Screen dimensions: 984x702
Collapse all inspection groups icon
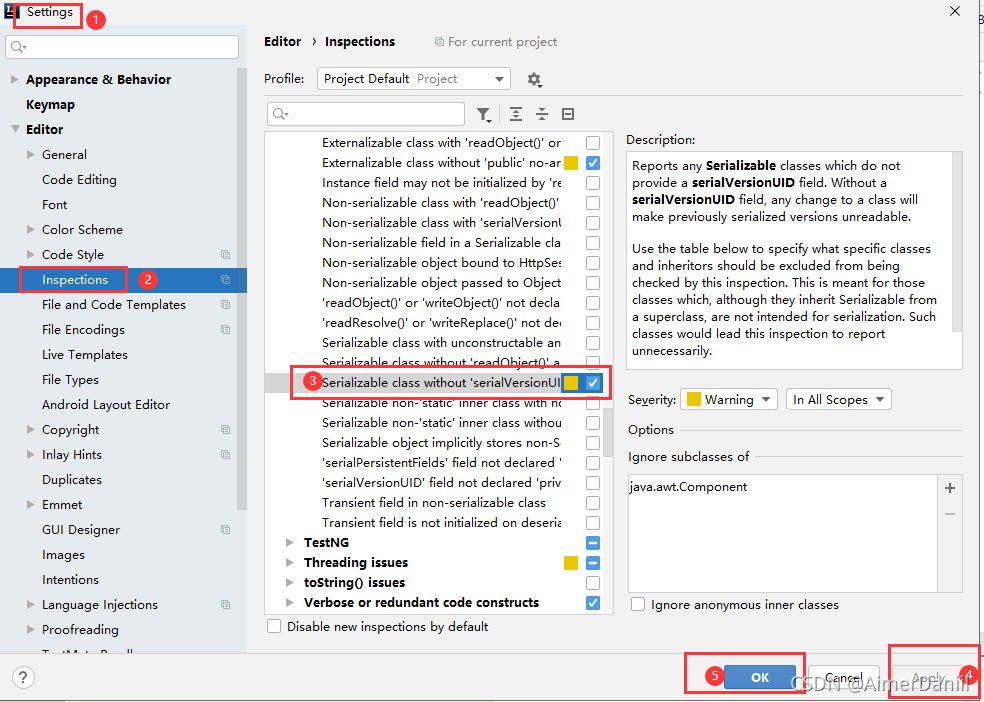(542, 114)
